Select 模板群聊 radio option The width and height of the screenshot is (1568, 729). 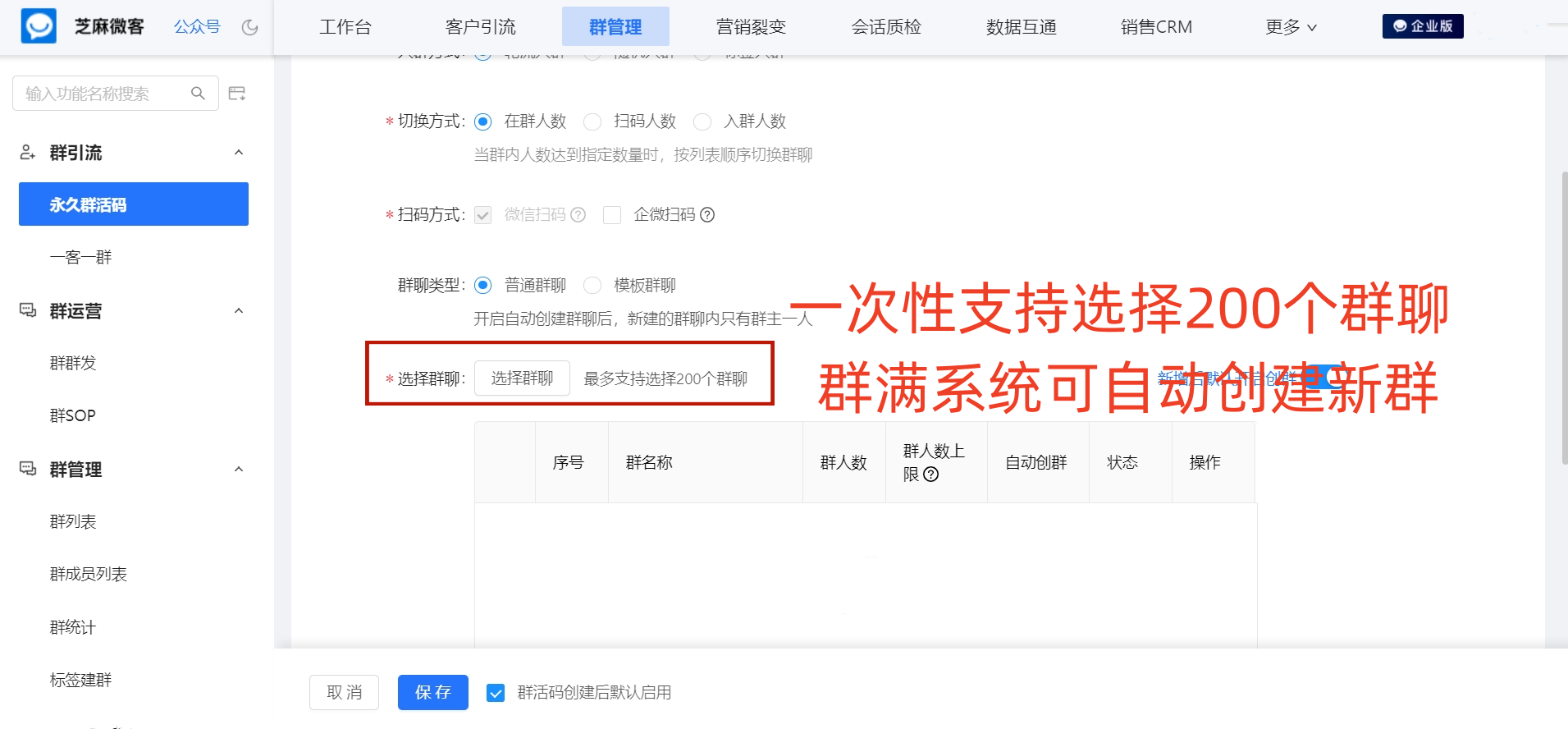(592, 286)
